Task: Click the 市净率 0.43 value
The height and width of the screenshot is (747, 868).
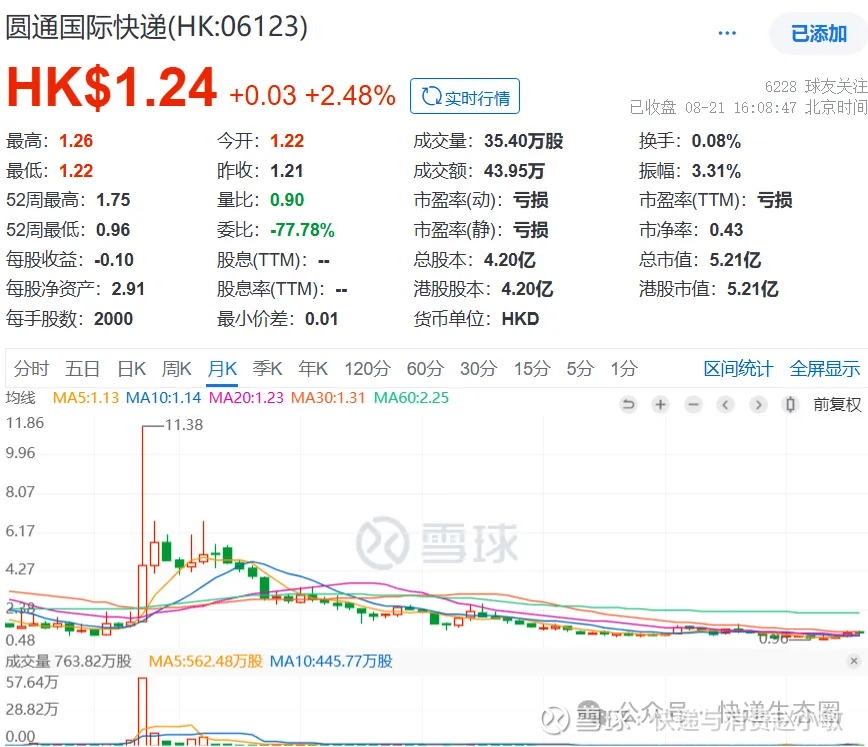Action: point(726,230)
